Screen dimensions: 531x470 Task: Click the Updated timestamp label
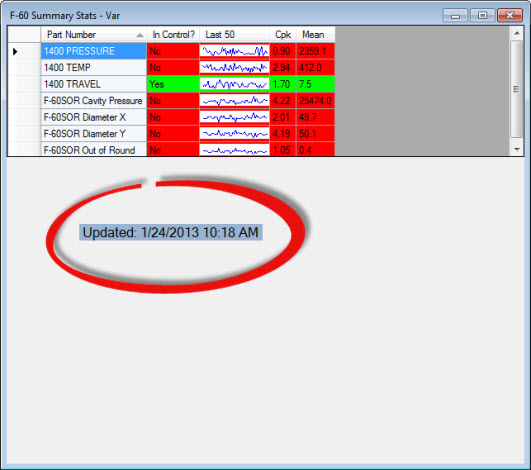pyautogui.click(x=171, y=232)
